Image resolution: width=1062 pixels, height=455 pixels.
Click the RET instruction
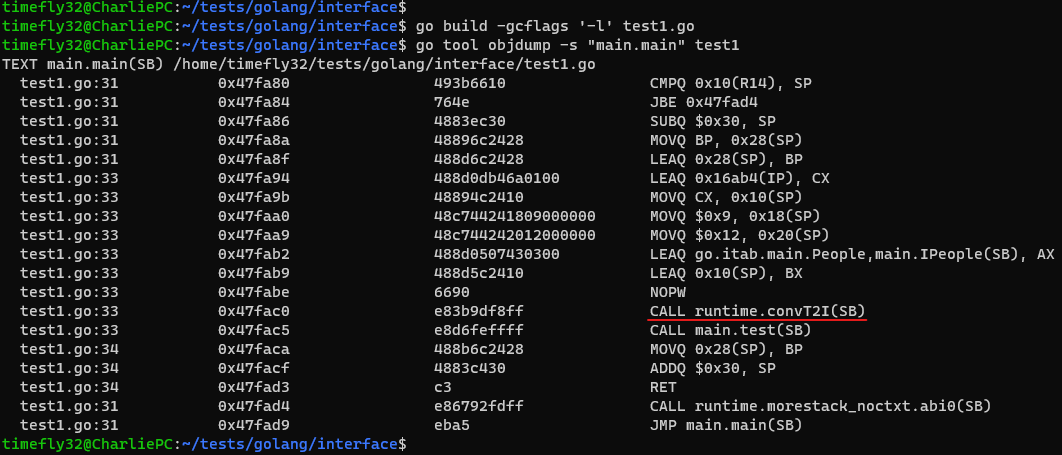[x=662, y=386]
